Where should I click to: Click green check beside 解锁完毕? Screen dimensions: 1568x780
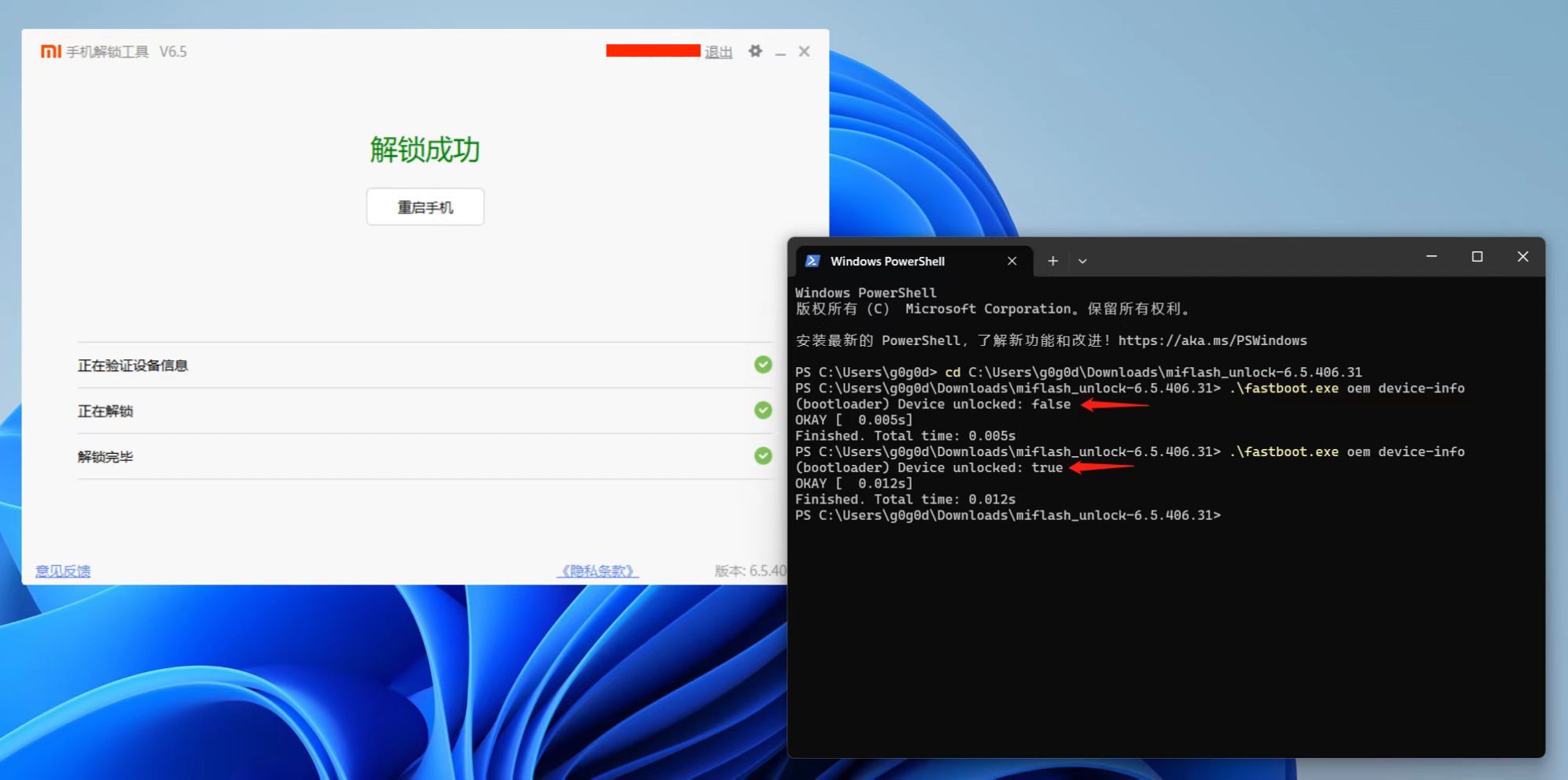tap(763, 456)
